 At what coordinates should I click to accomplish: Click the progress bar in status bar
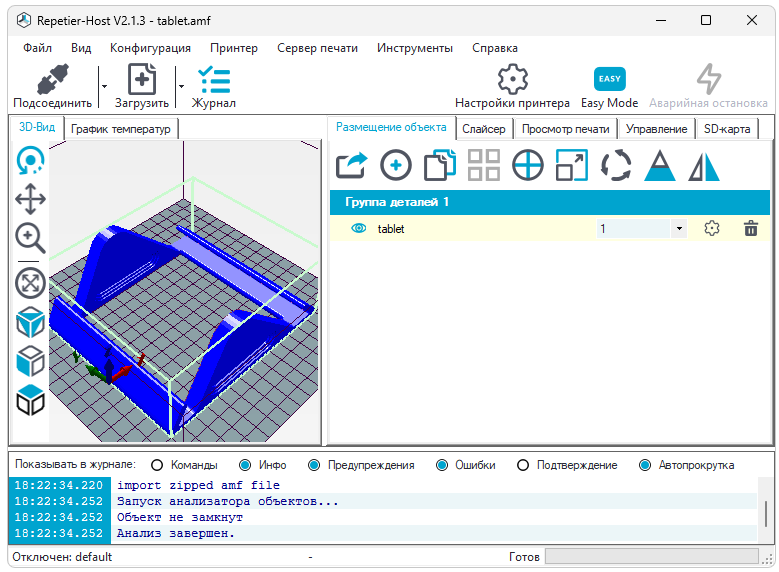[652, 557]
